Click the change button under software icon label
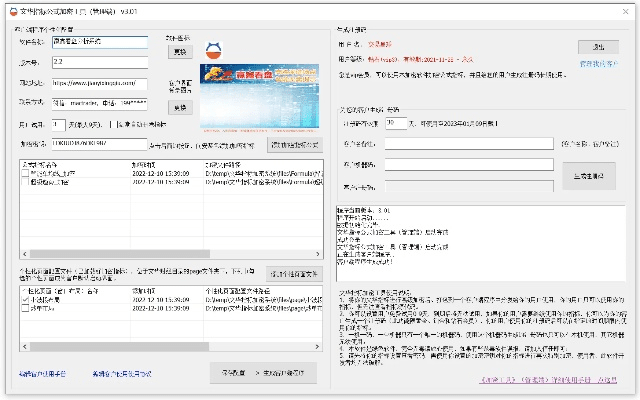 [x=180, y=52]
